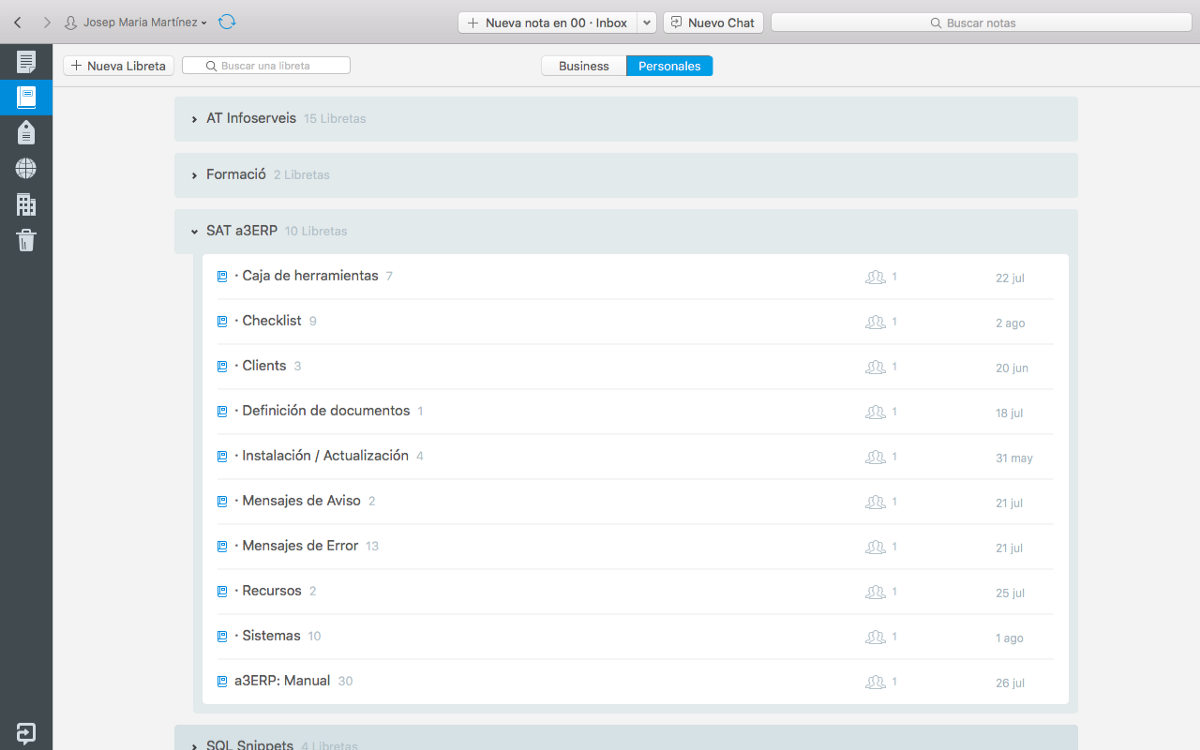Switch to the Business tab
Image resolution: width=1200 pixels, height=750 pixels.
[x=583, y=65]
